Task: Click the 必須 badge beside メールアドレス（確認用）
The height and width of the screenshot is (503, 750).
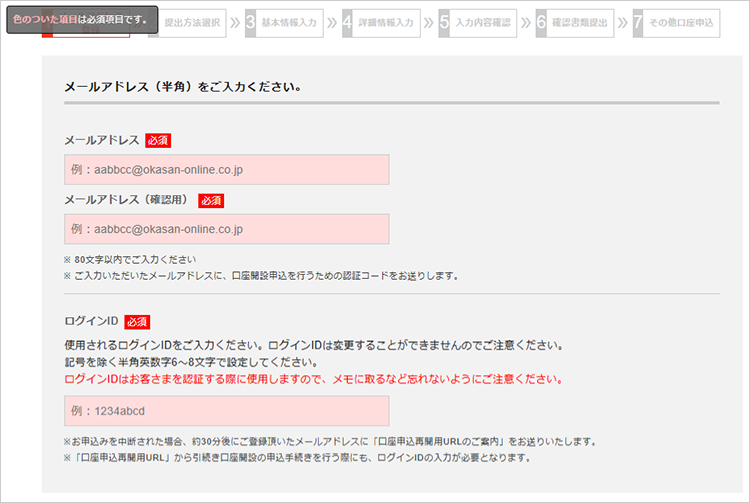Action: (x=211, y=200)
